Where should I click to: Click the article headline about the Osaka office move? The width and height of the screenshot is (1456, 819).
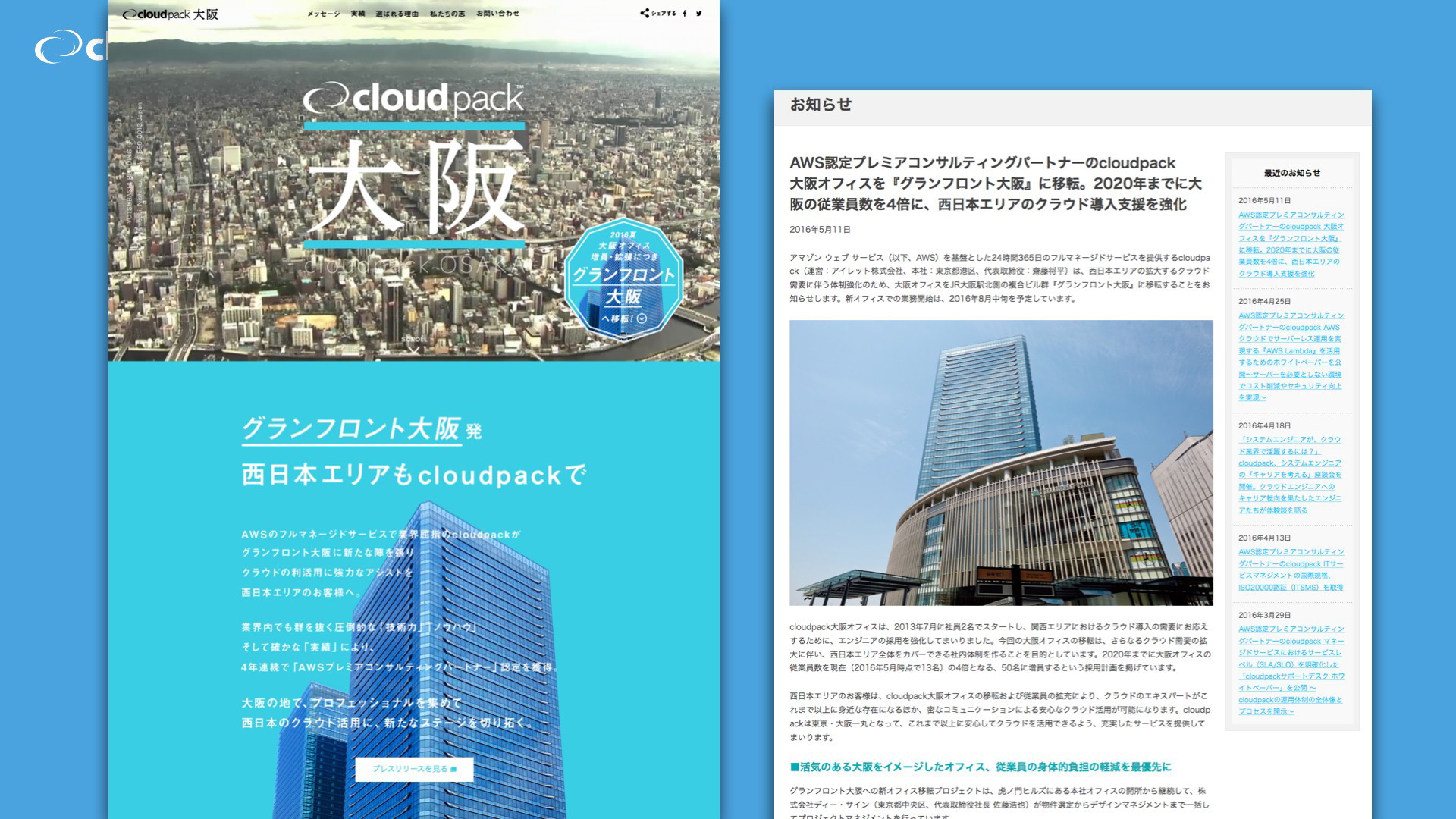coord(996,184)
